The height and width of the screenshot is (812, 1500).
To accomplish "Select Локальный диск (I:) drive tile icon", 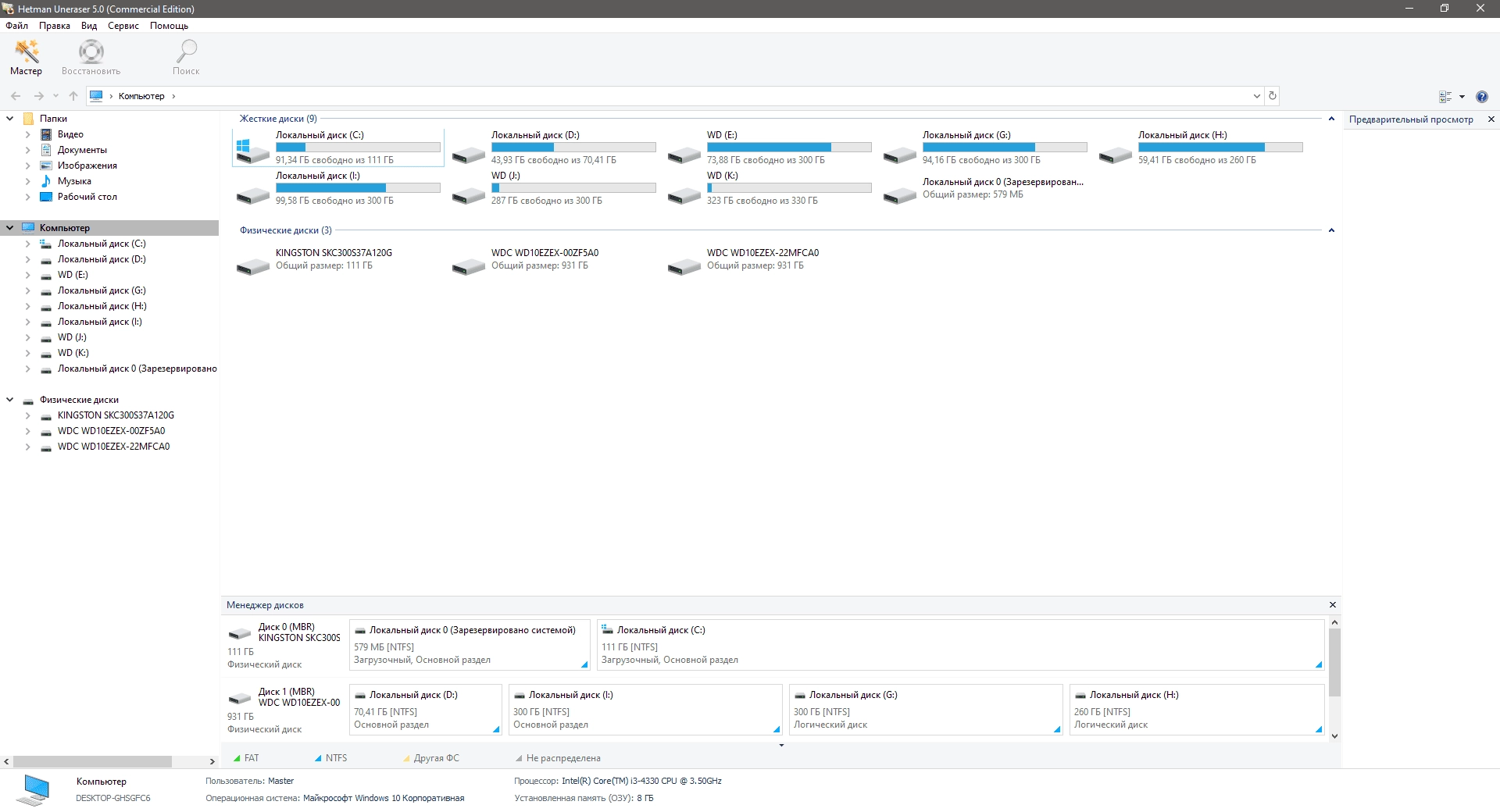I will (252, 194).
